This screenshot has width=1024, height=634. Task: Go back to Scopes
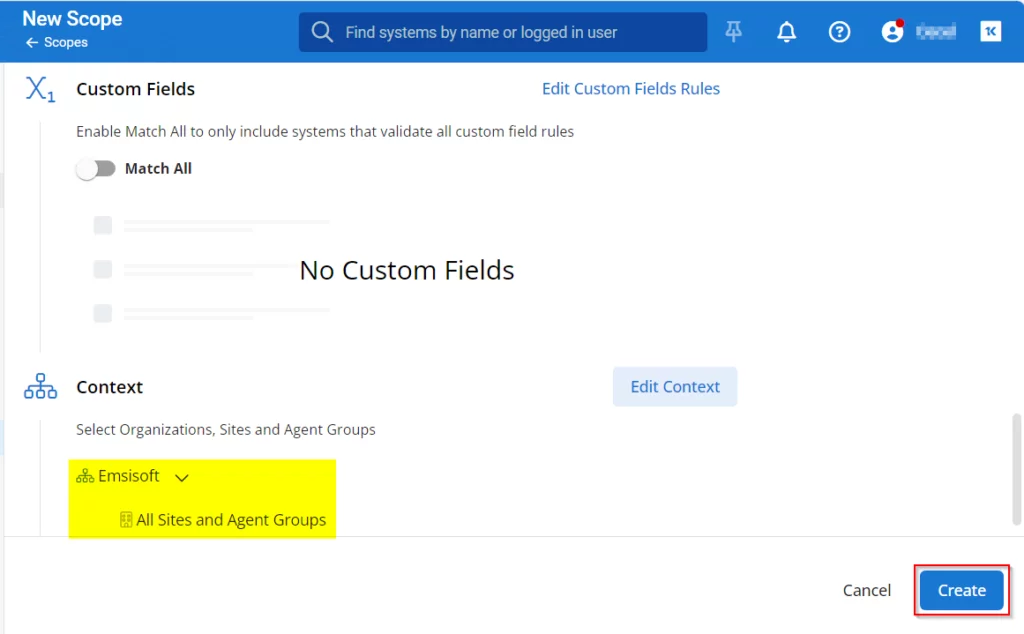tap(57, 43)
